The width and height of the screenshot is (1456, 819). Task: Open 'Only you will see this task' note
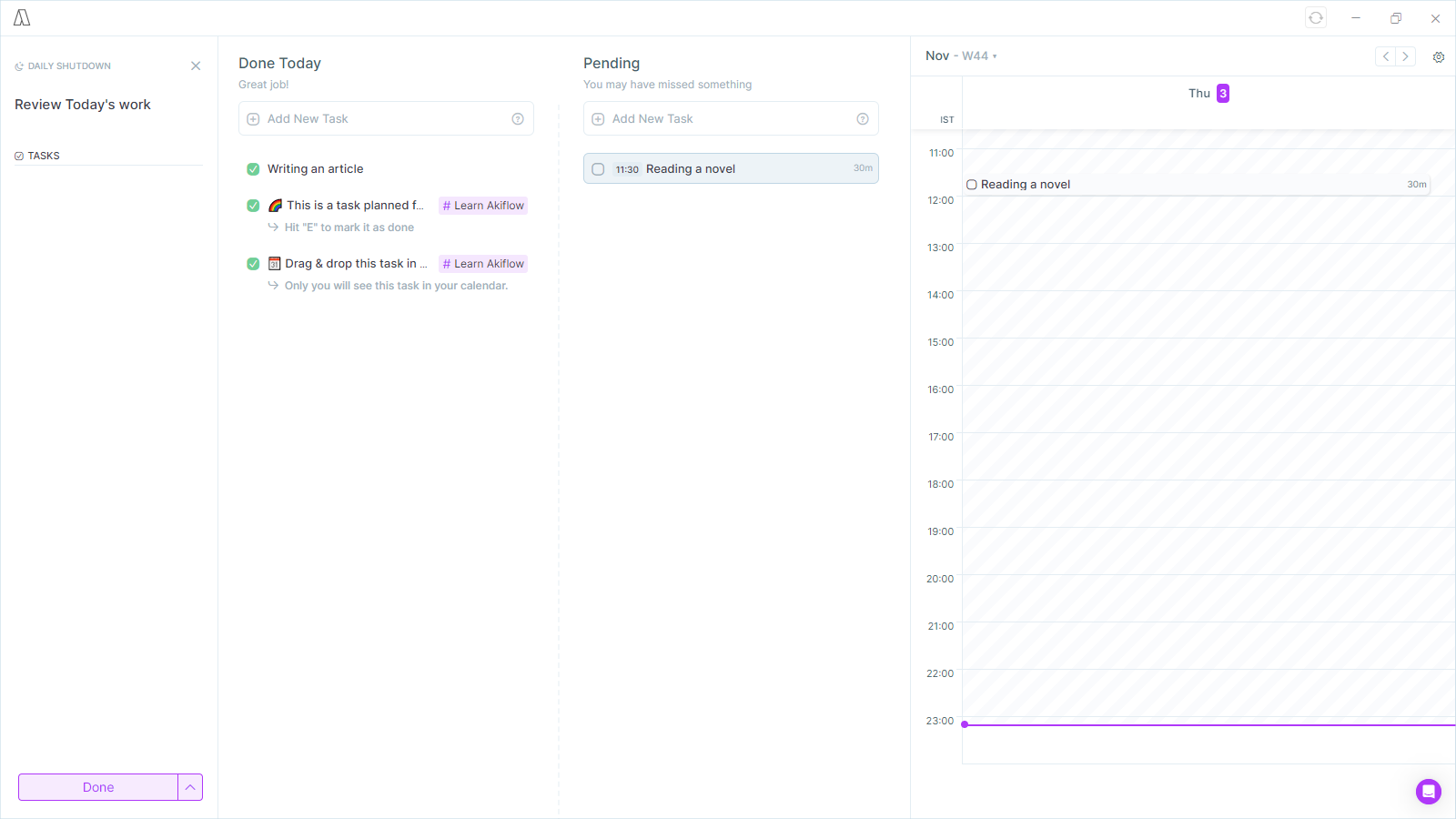coord(396,286)
